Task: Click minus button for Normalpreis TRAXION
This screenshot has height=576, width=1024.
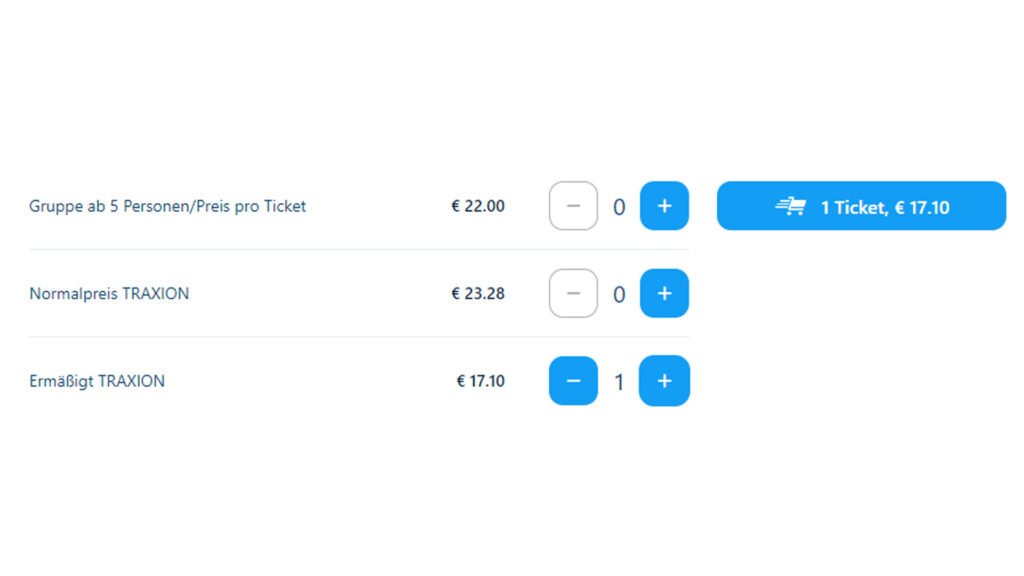Action: point(573,294)
